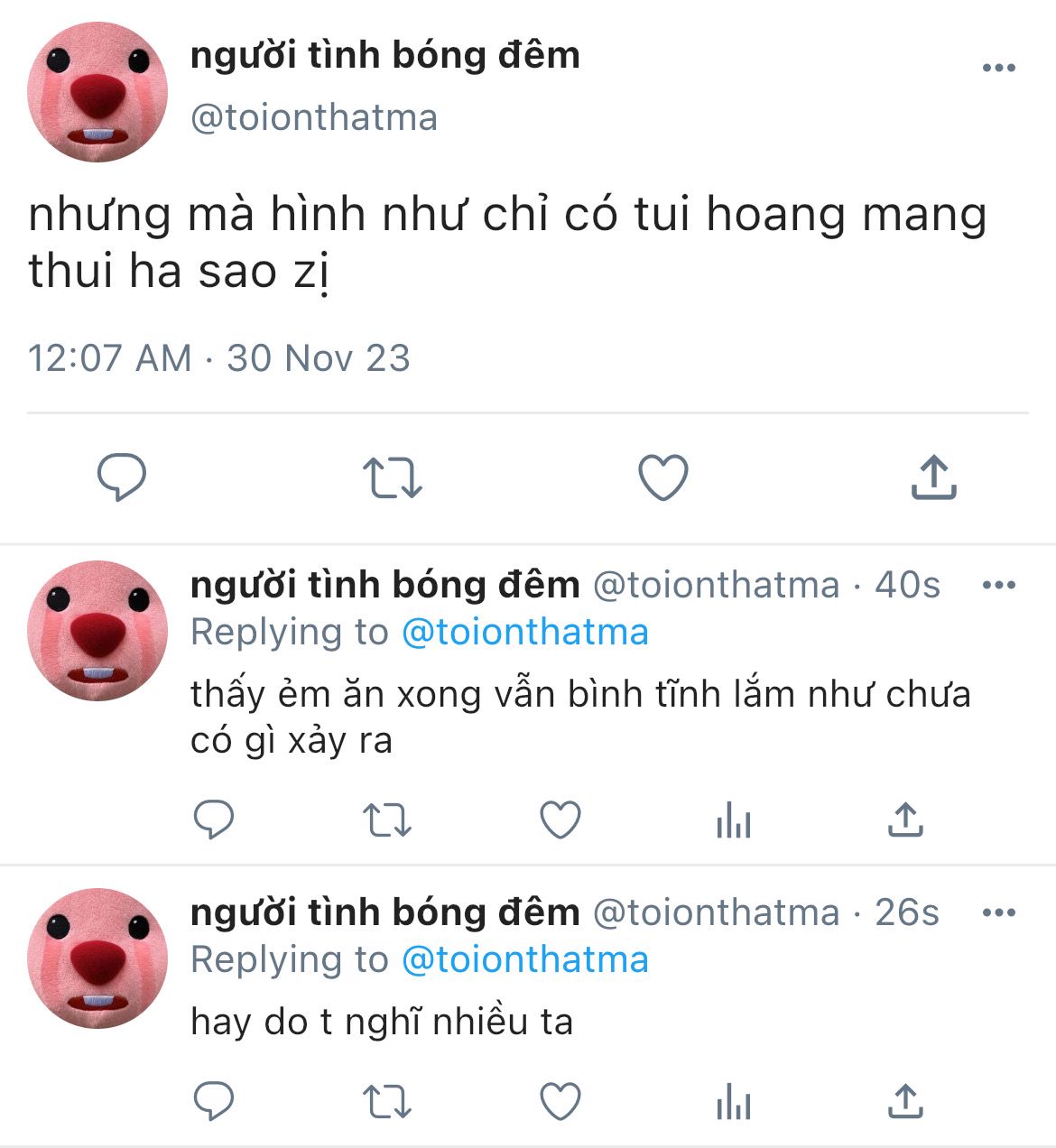This screenshot has height=1148, width=1056.
Task: Open more options on the 26s reply
Action: 998,912
